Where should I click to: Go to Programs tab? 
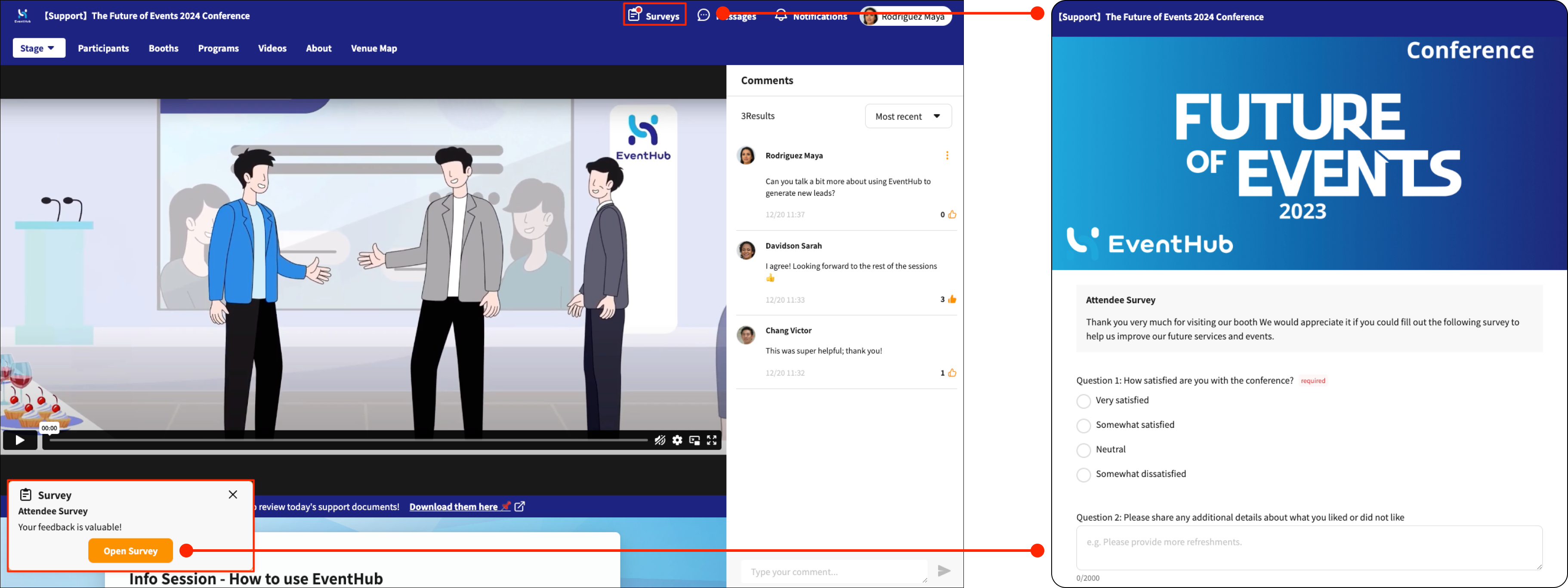(219, 48)
